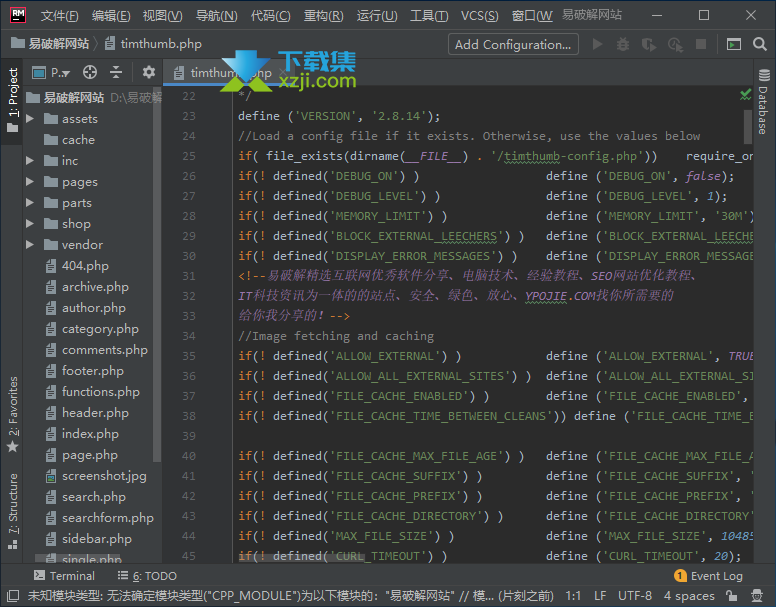Screen dimensions: 776x607
Task: Open LF line separator selector
Action: [x=600, y=596]
